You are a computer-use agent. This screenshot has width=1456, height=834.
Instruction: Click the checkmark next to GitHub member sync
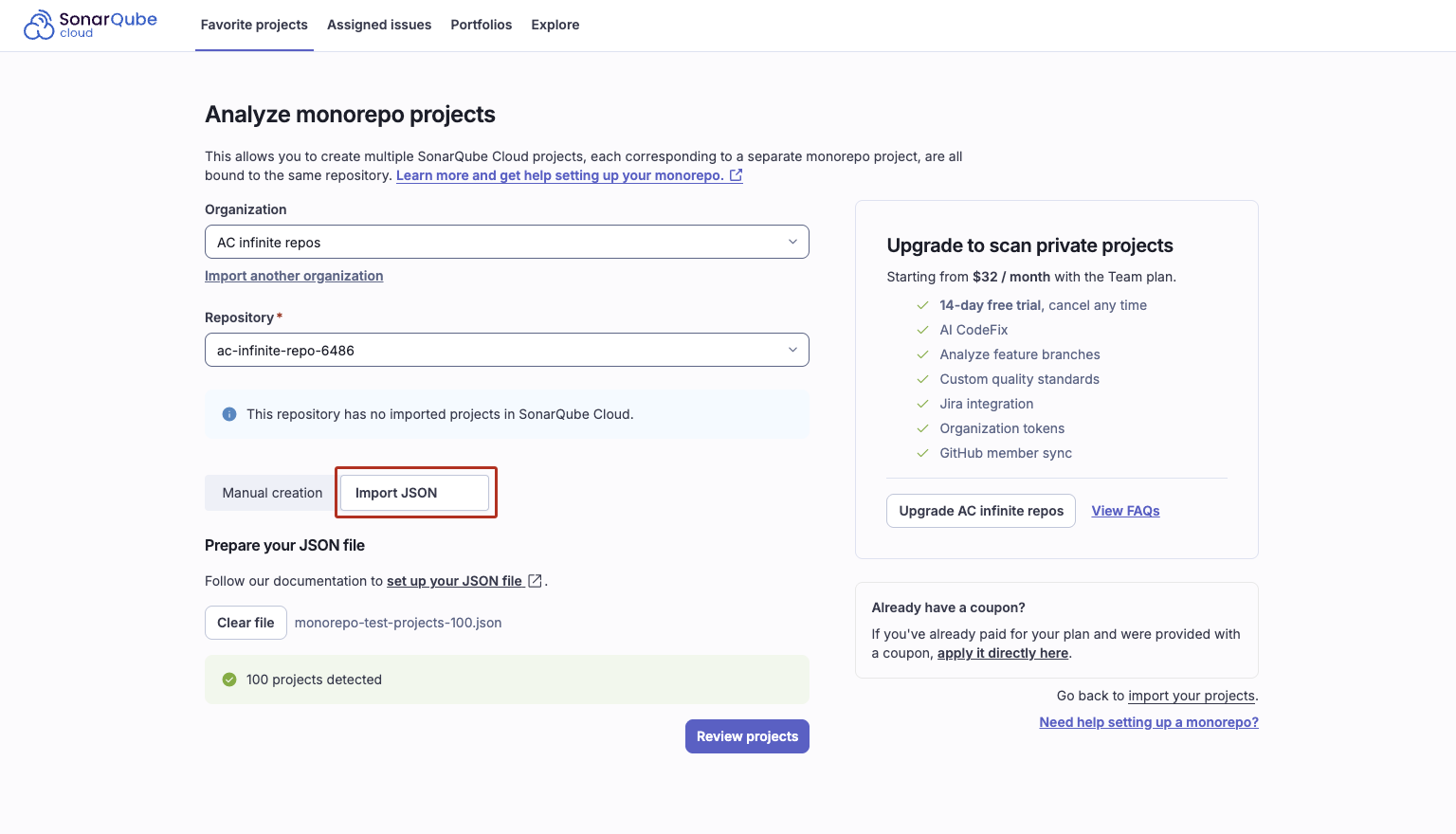922,453
